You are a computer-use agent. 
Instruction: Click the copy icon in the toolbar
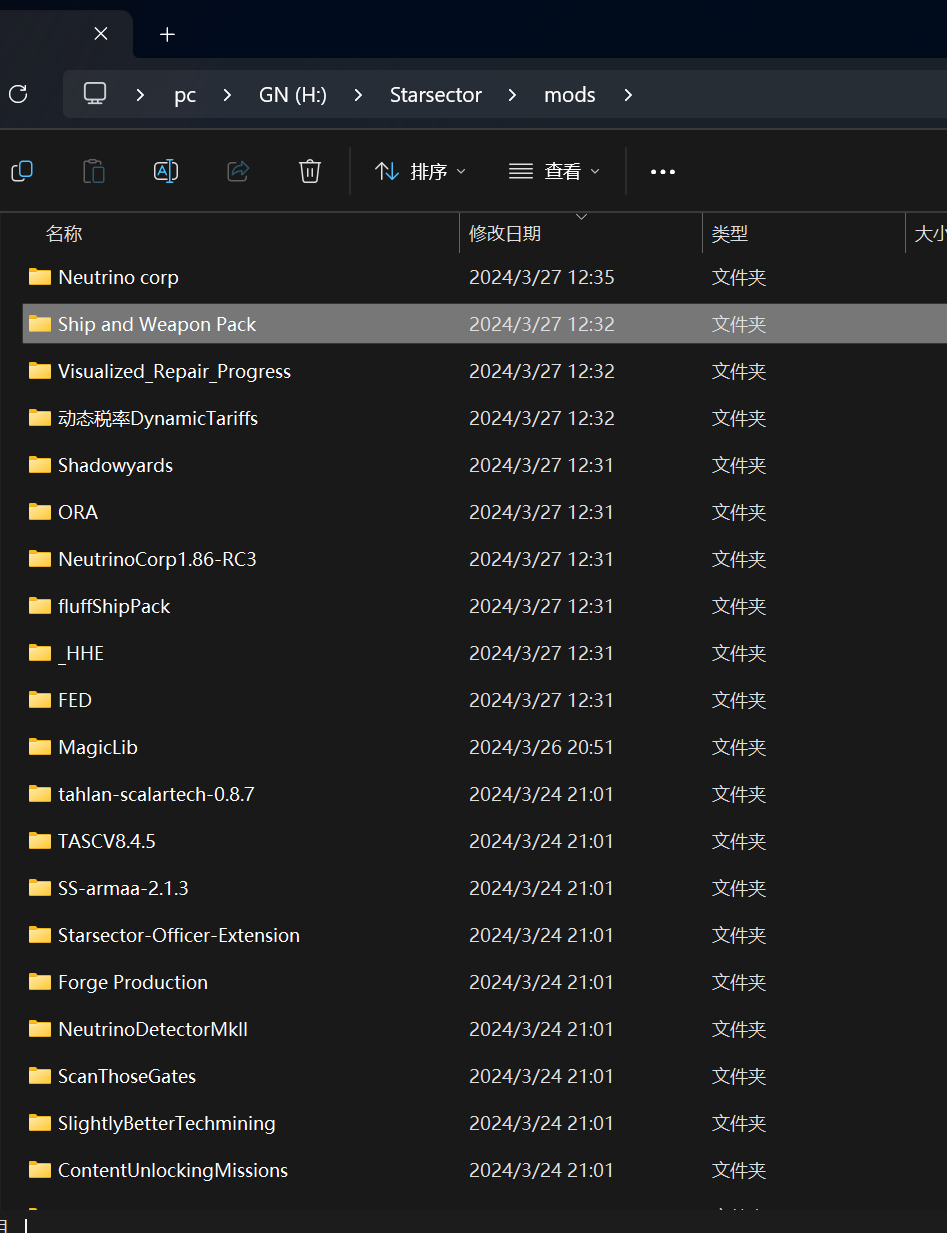pyautogui.click(x=22, y=171)
